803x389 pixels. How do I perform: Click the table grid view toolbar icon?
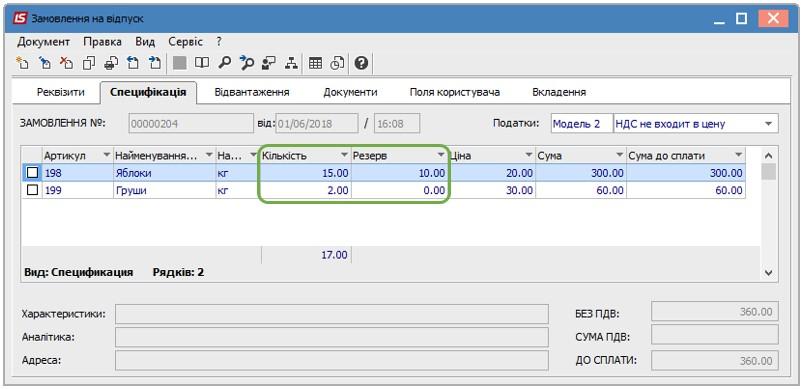click(x=315, y=63)
